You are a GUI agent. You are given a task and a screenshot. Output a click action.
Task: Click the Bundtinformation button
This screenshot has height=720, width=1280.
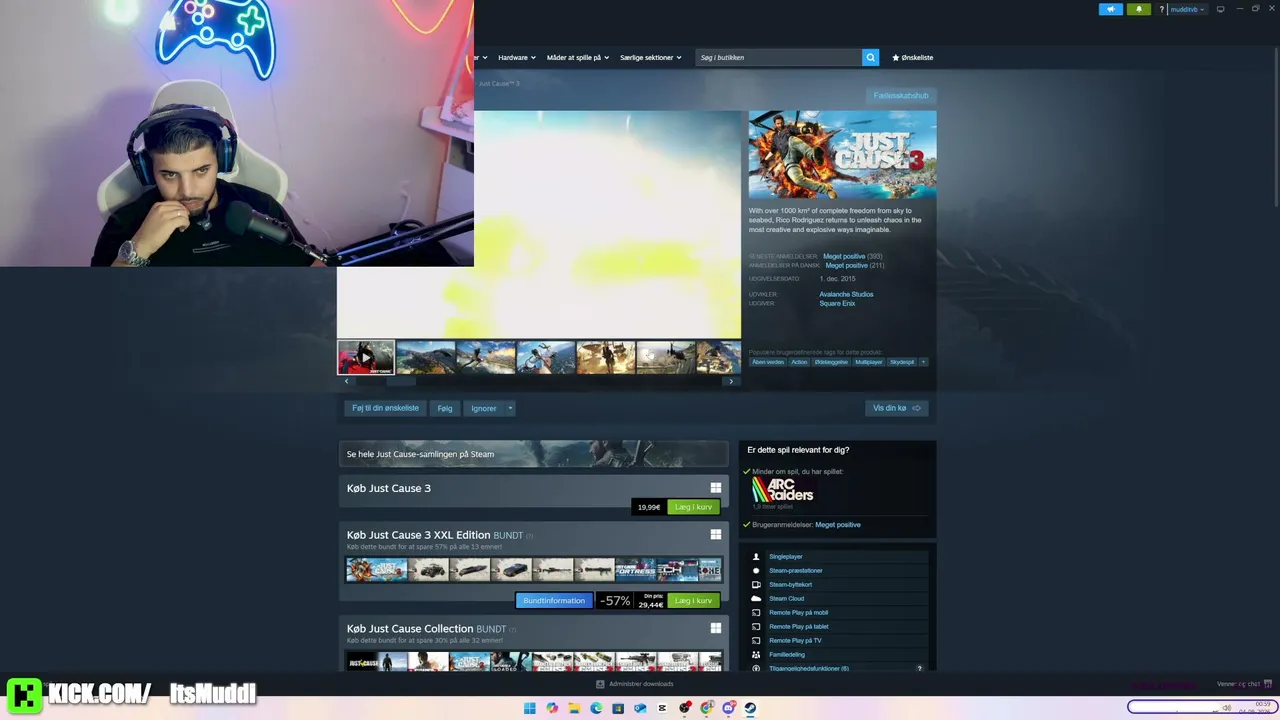coord(554,601)
